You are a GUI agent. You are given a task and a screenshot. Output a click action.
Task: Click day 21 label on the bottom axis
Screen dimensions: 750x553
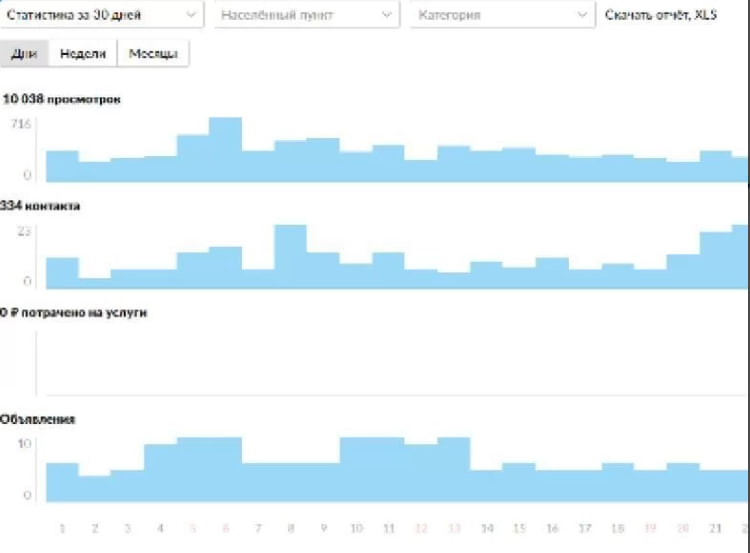click(715, 528)
